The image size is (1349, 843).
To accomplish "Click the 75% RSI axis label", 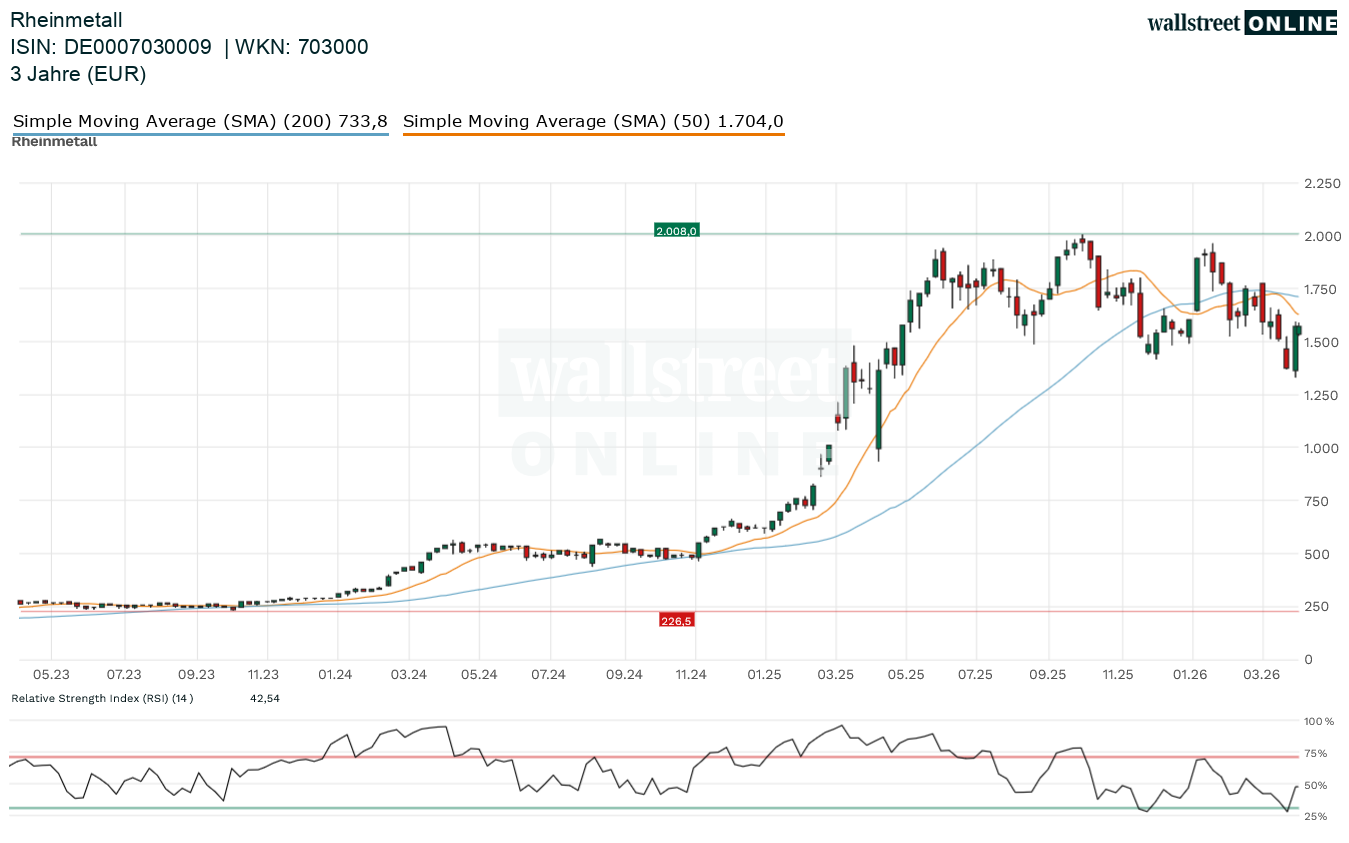I will 1315,753.
